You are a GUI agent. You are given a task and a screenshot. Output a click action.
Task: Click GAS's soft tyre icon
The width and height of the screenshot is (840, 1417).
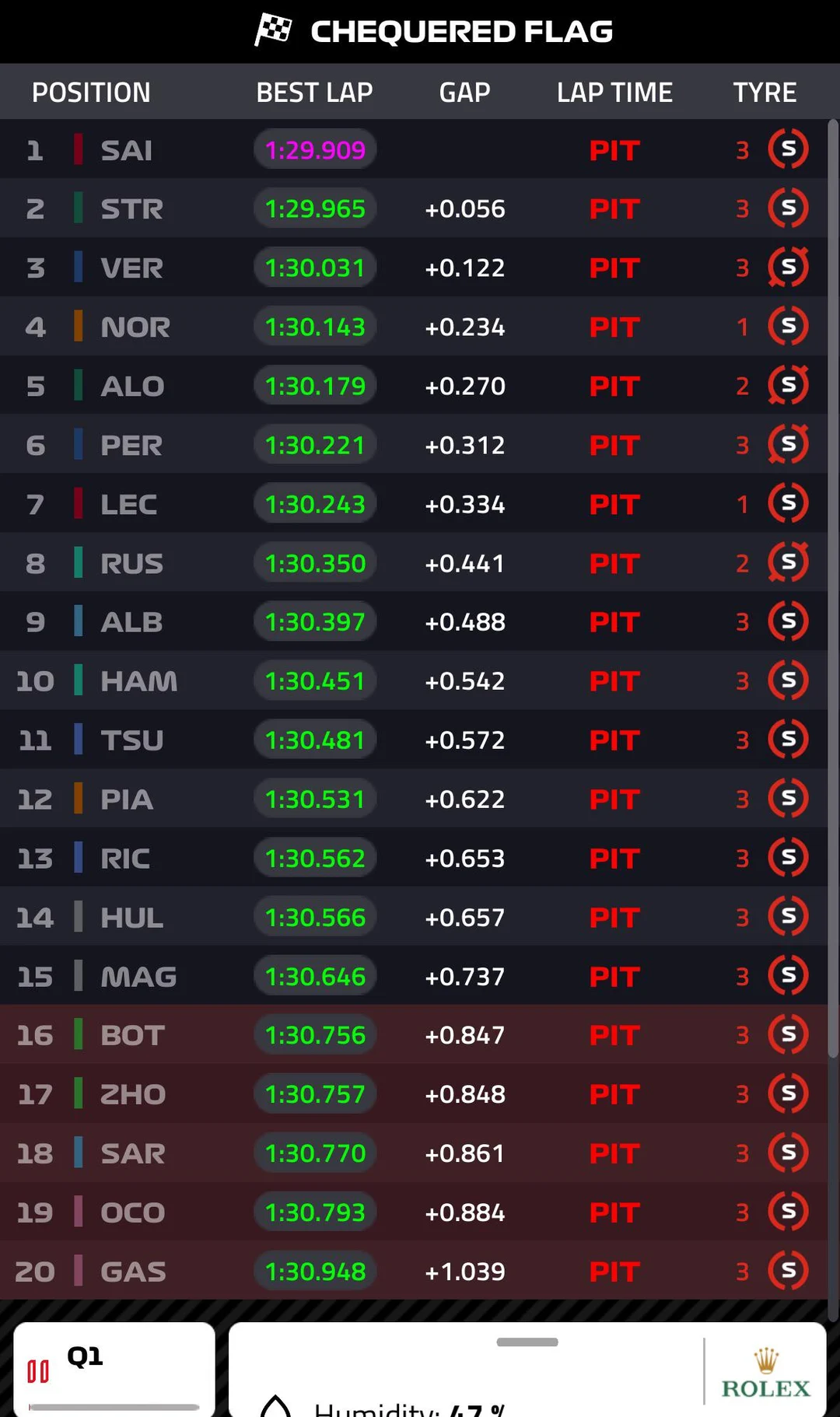pyautogui.click(x=788, y=1271)
